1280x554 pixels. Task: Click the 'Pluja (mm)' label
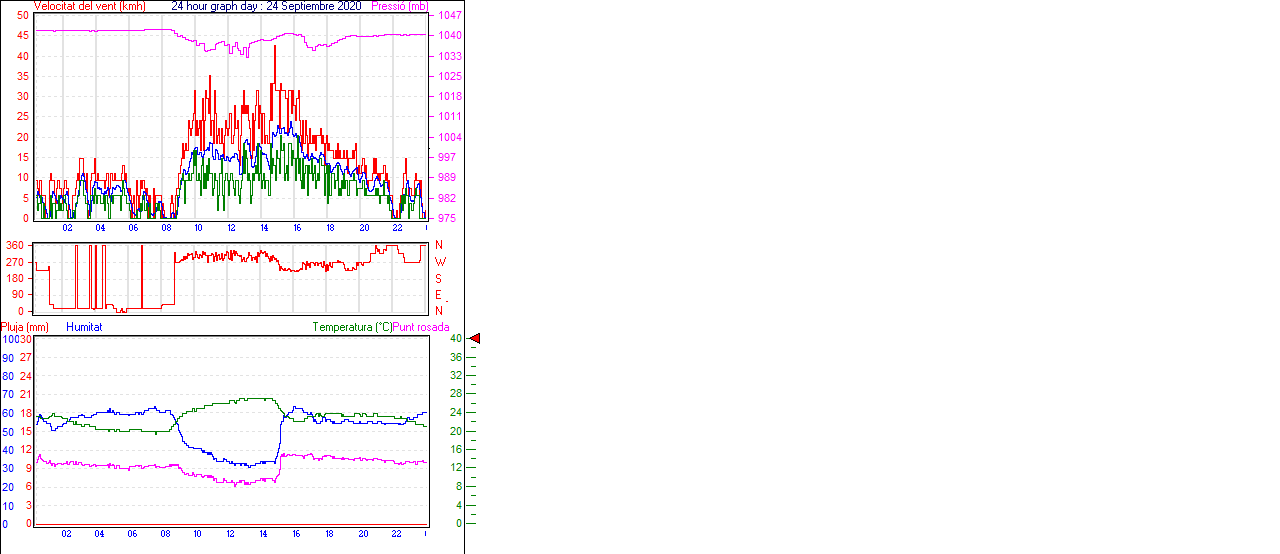pos(25,327)
